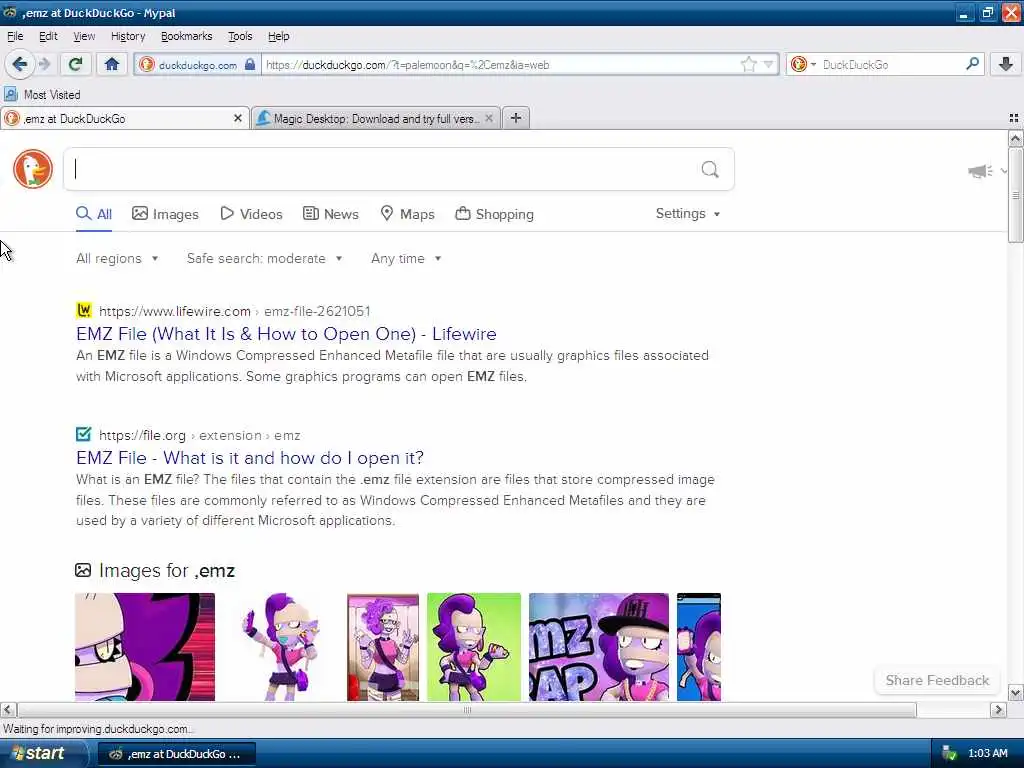Screen dimensions: 1024x768
Task: Expand the All regions filter
Action: [x=117, y=259]
